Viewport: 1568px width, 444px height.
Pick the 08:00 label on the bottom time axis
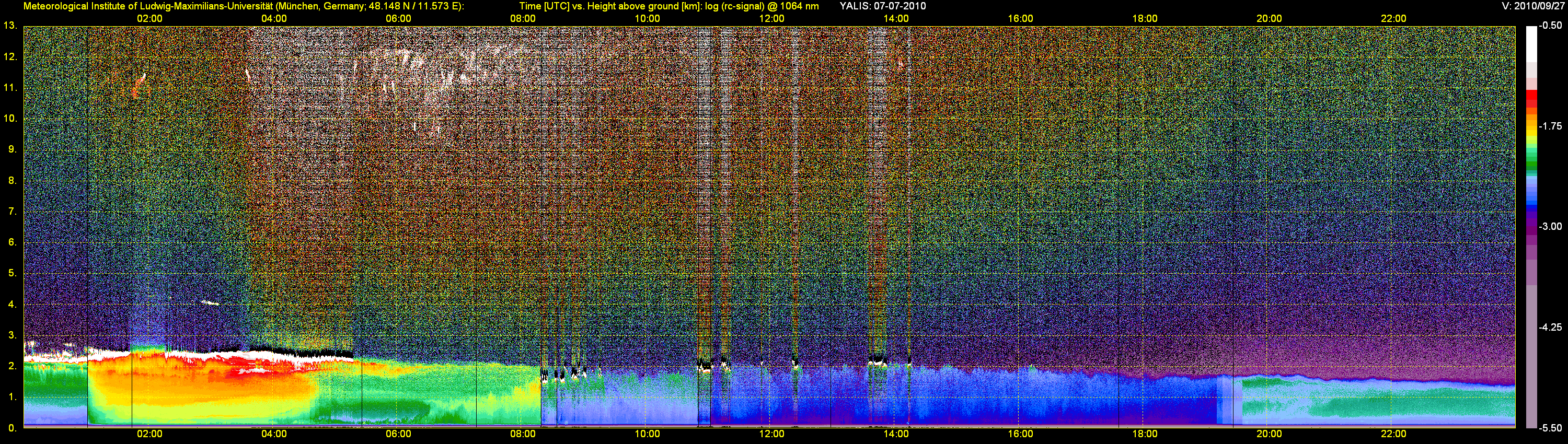click(x=523, y=434)
